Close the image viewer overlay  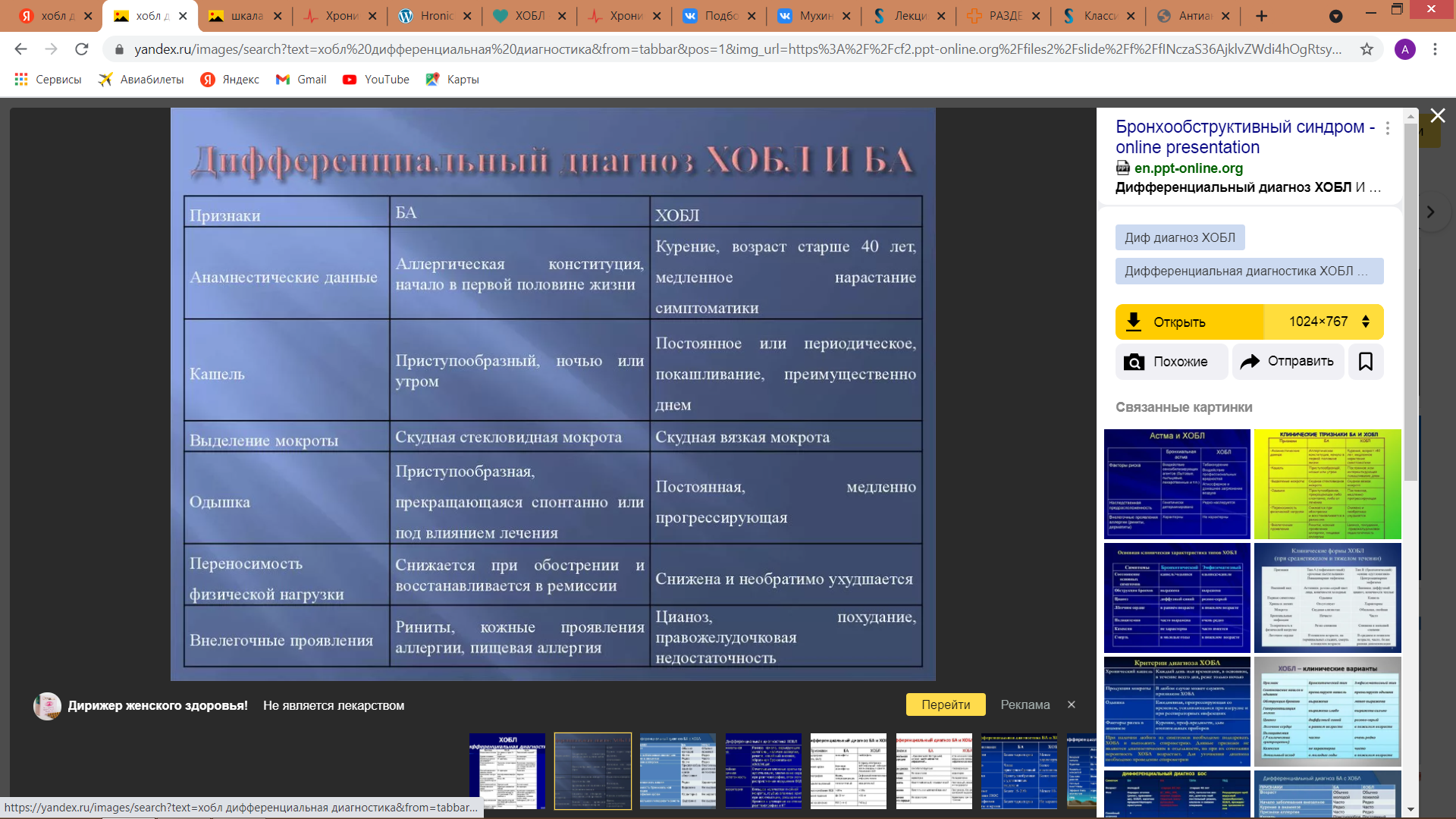[x=1437, y=116]
